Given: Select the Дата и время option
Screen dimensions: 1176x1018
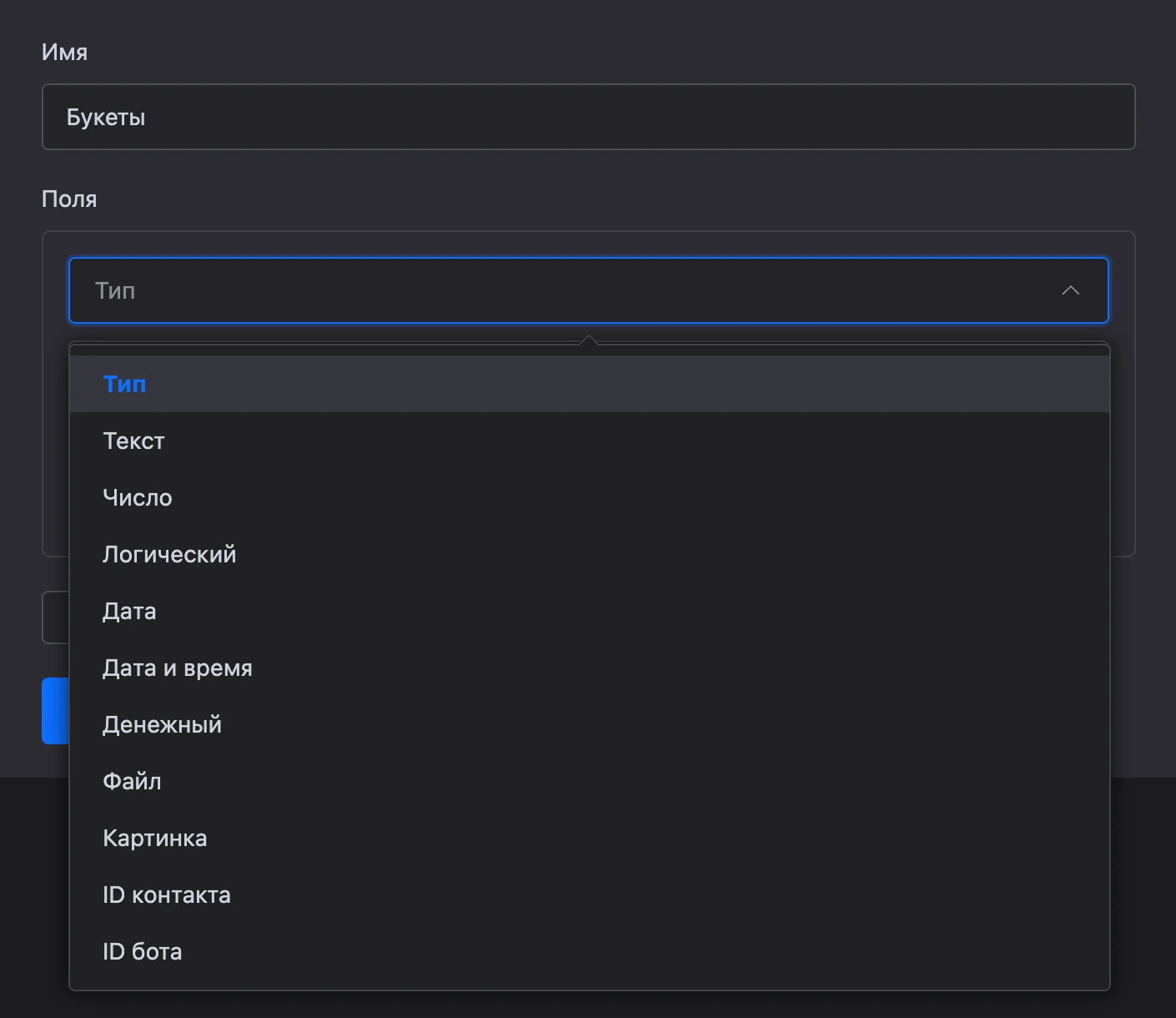Looking at the screenshot, I should point(590,668).
